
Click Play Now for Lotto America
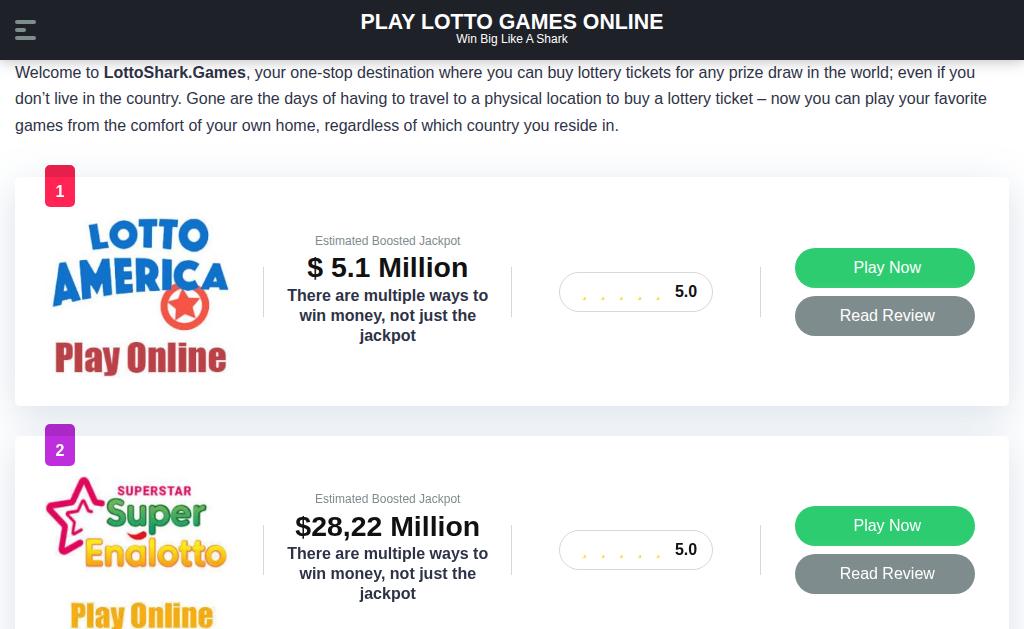(x=885, y=268)
